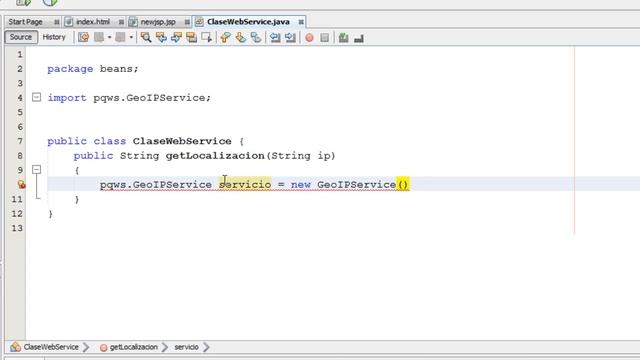Image resolution: width=640 pixels, height=360 pixels.
Task: Click the closing brace on line 12
Action: coord(50,214)
